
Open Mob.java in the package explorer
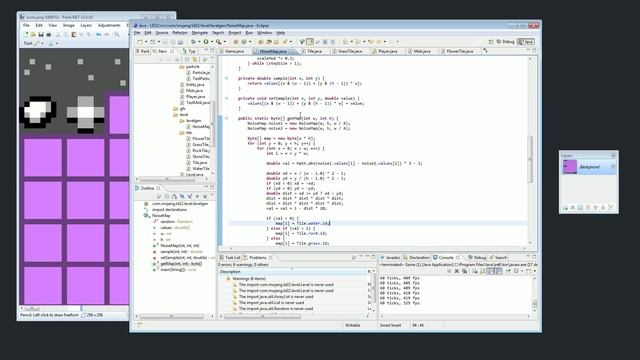194,91
